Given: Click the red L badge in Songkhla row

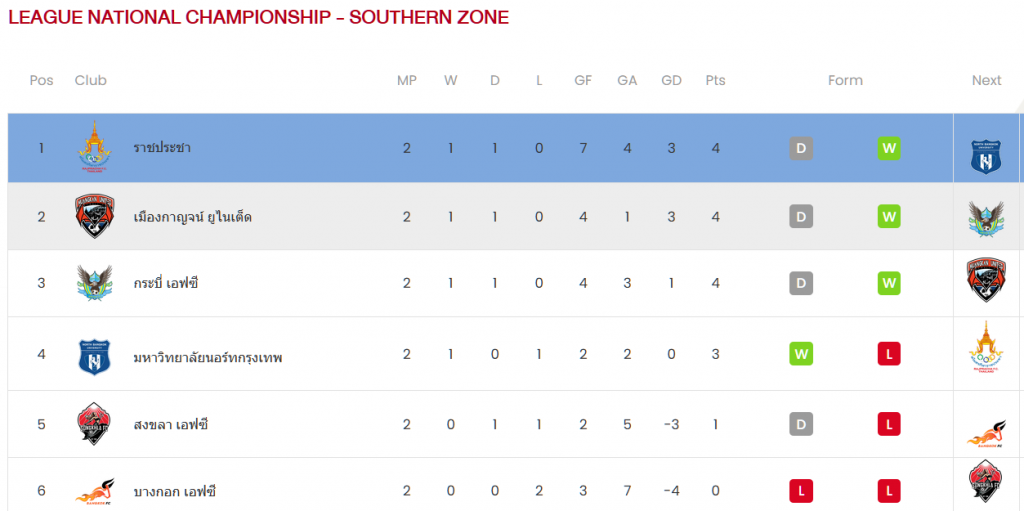Looking at the screenshot, I should click(889, 424).
